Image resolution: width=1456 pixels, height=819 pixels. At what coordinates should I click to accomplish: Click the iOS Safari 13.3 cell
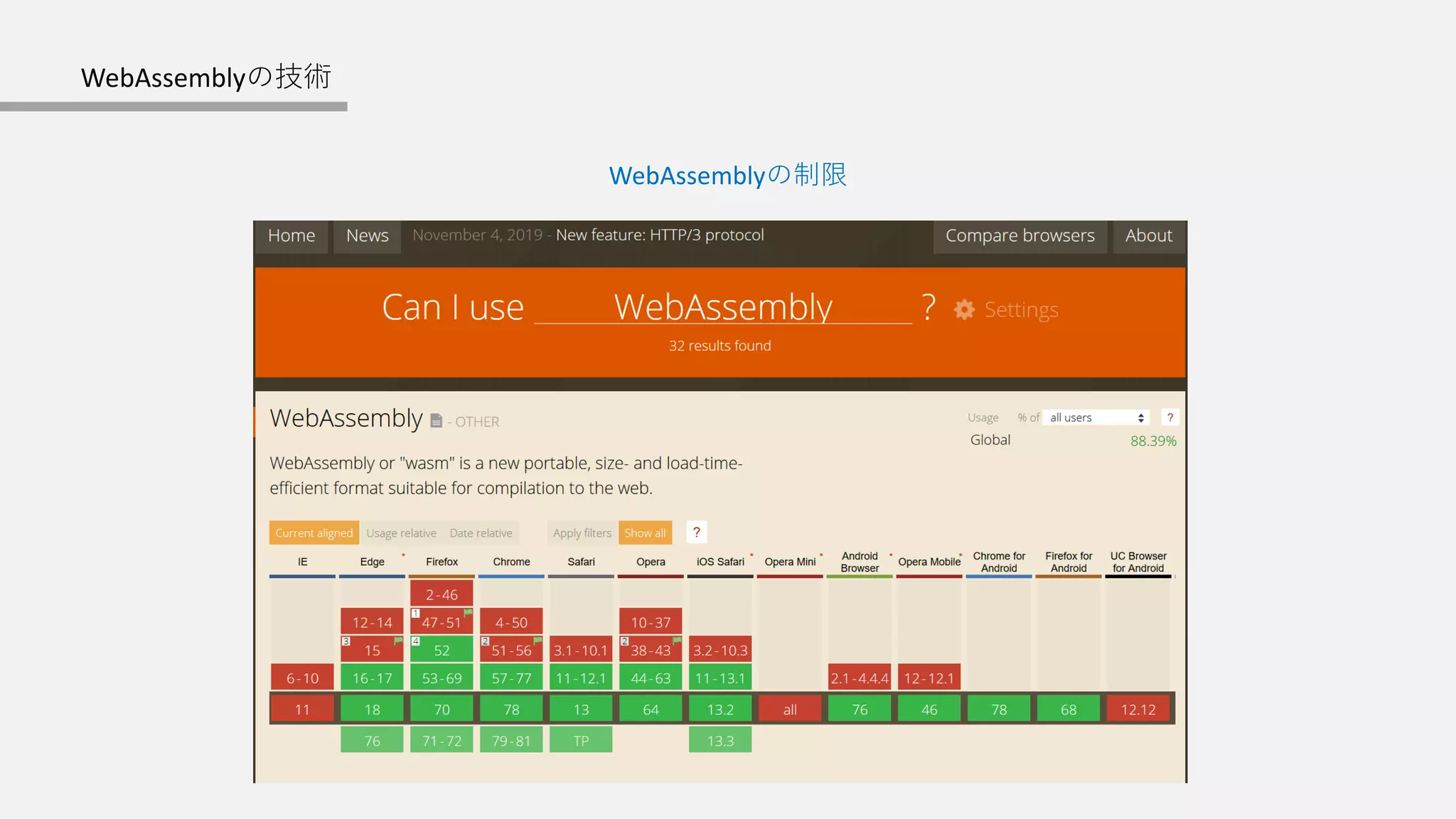coord(720,740)
